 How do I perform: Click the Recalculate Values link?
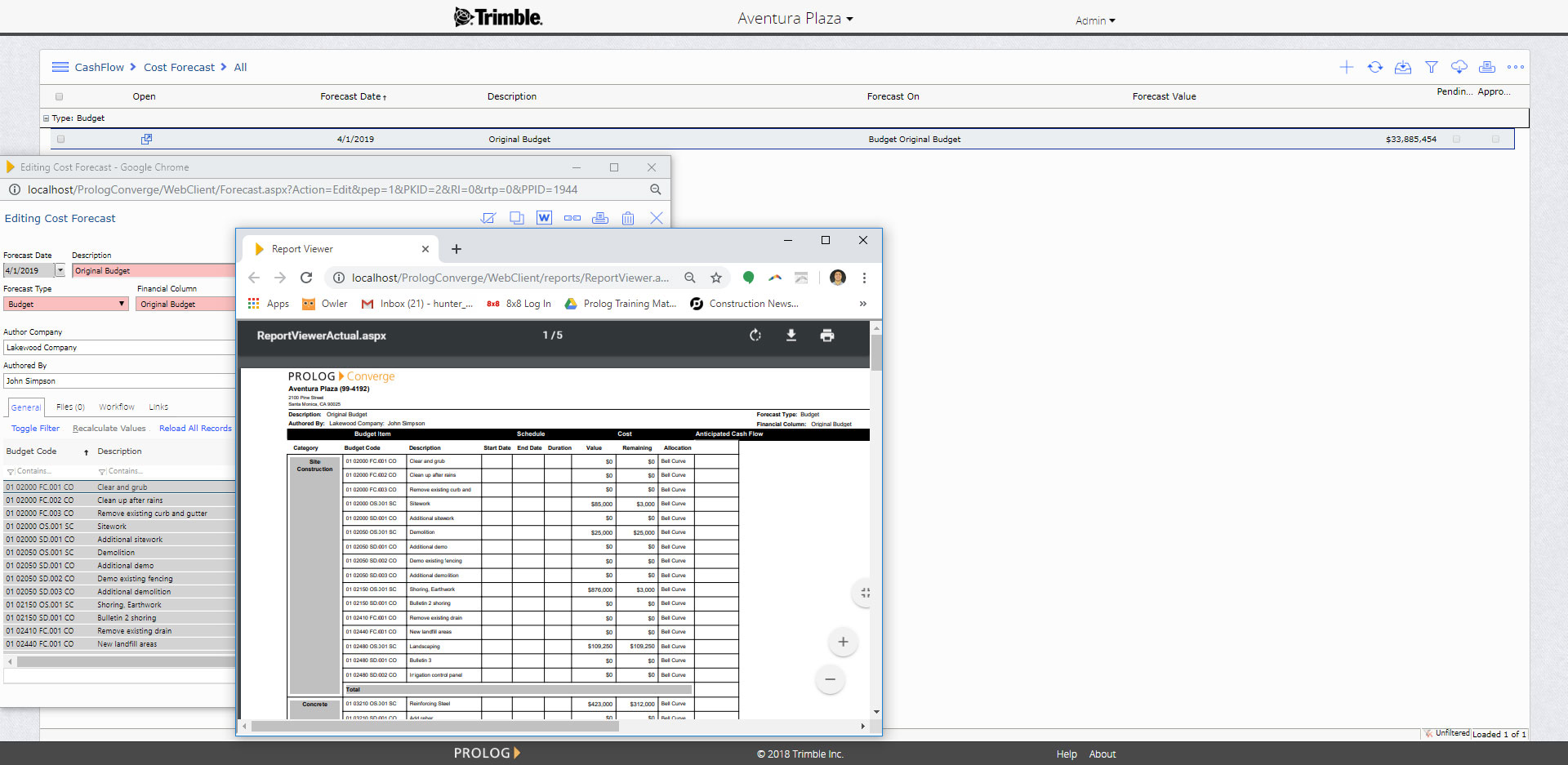click(109, 428)
